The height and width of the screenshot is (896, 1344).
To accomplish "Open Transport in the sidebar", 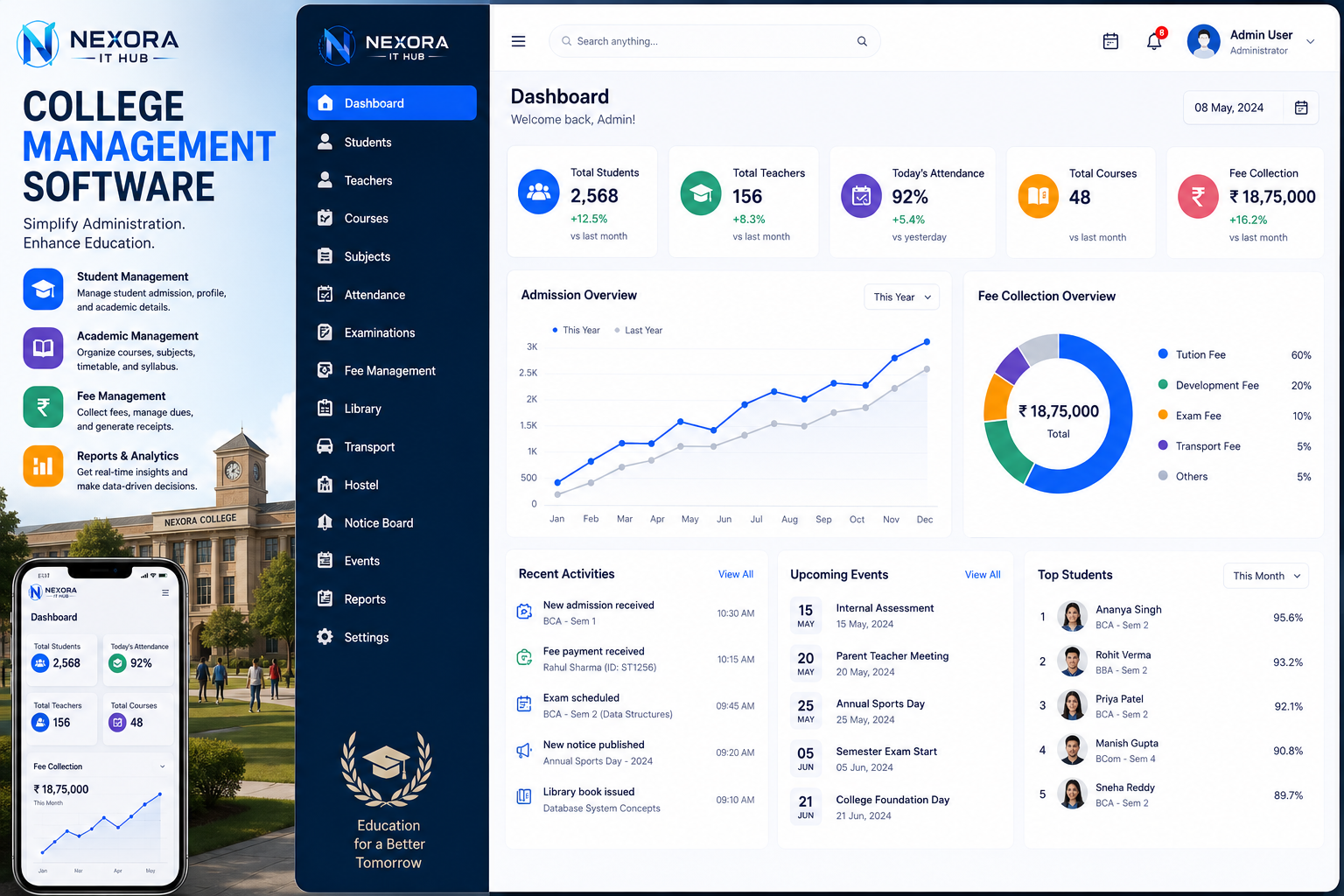I will pos(392,447).
